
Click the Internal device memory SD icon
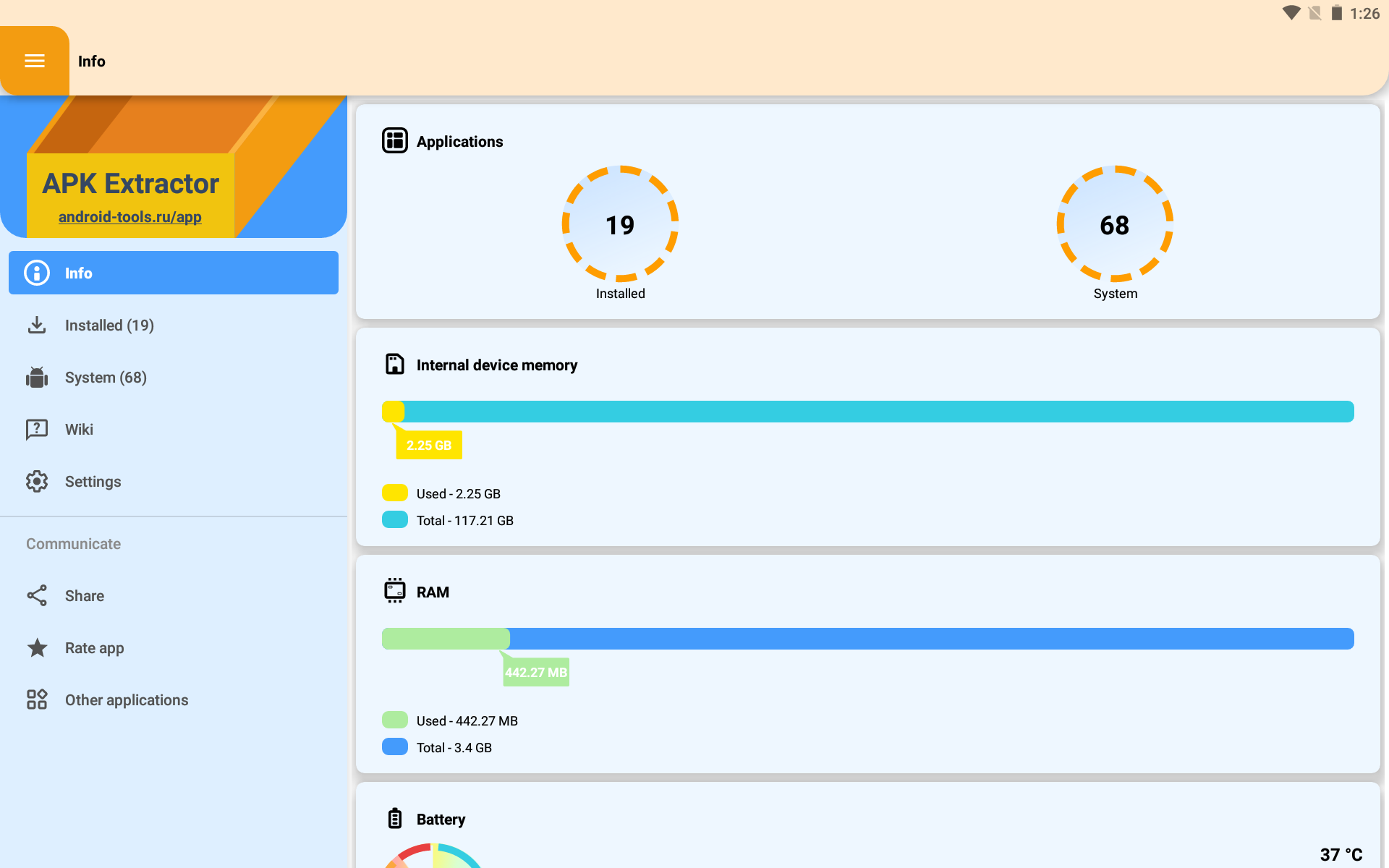click(x=395, y=364)
